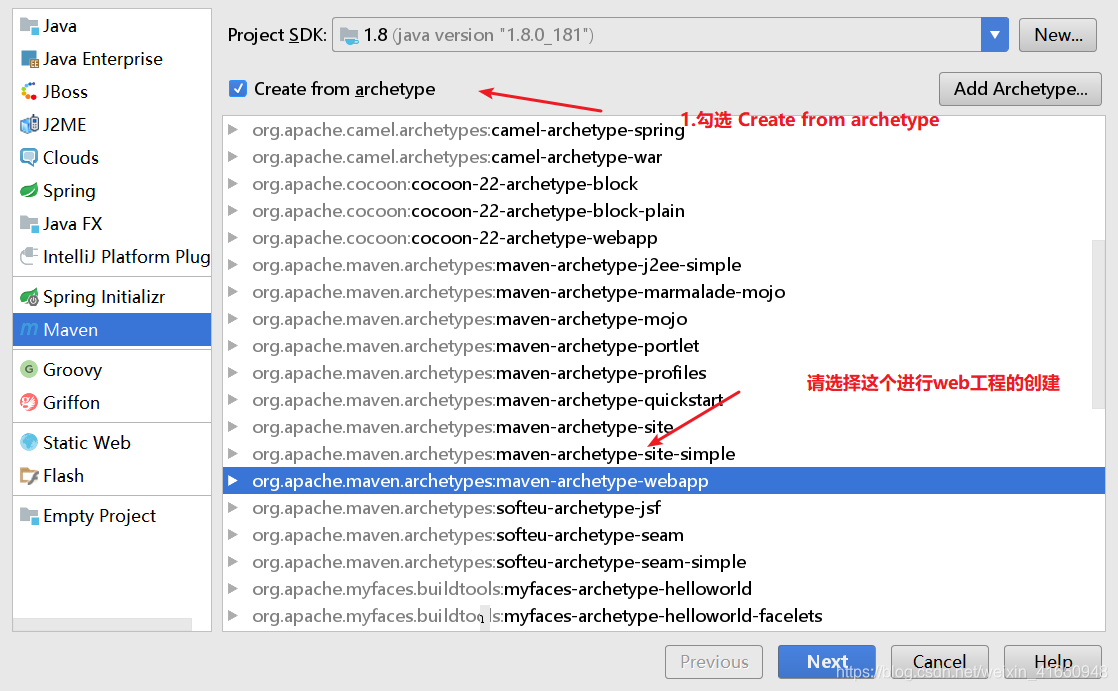Select Griffon project type

tap(112, 402)
